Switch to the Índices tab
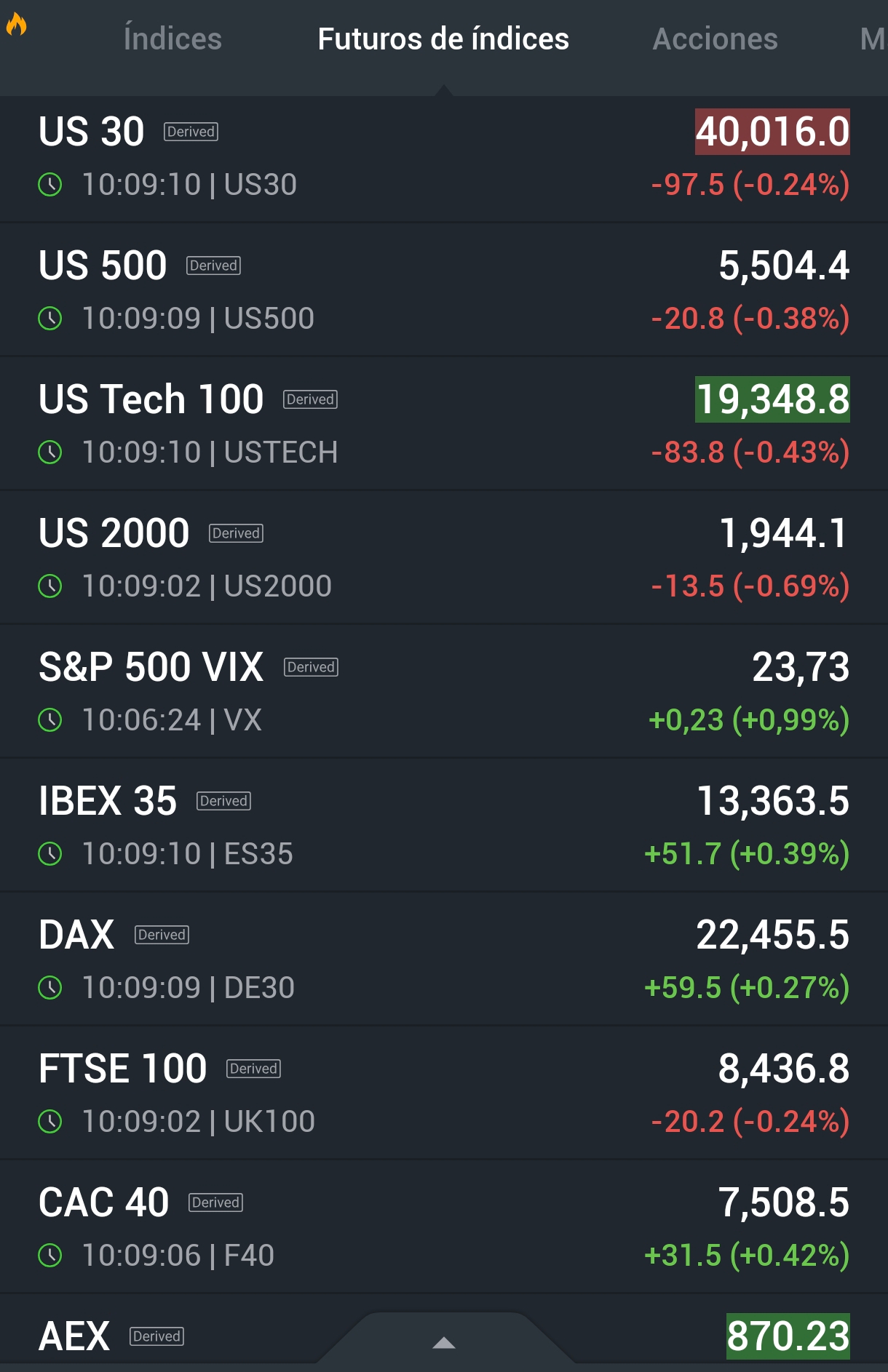The width and height of the screenshot is (888, 1372). pyautogui.click(x=173, y=39)
